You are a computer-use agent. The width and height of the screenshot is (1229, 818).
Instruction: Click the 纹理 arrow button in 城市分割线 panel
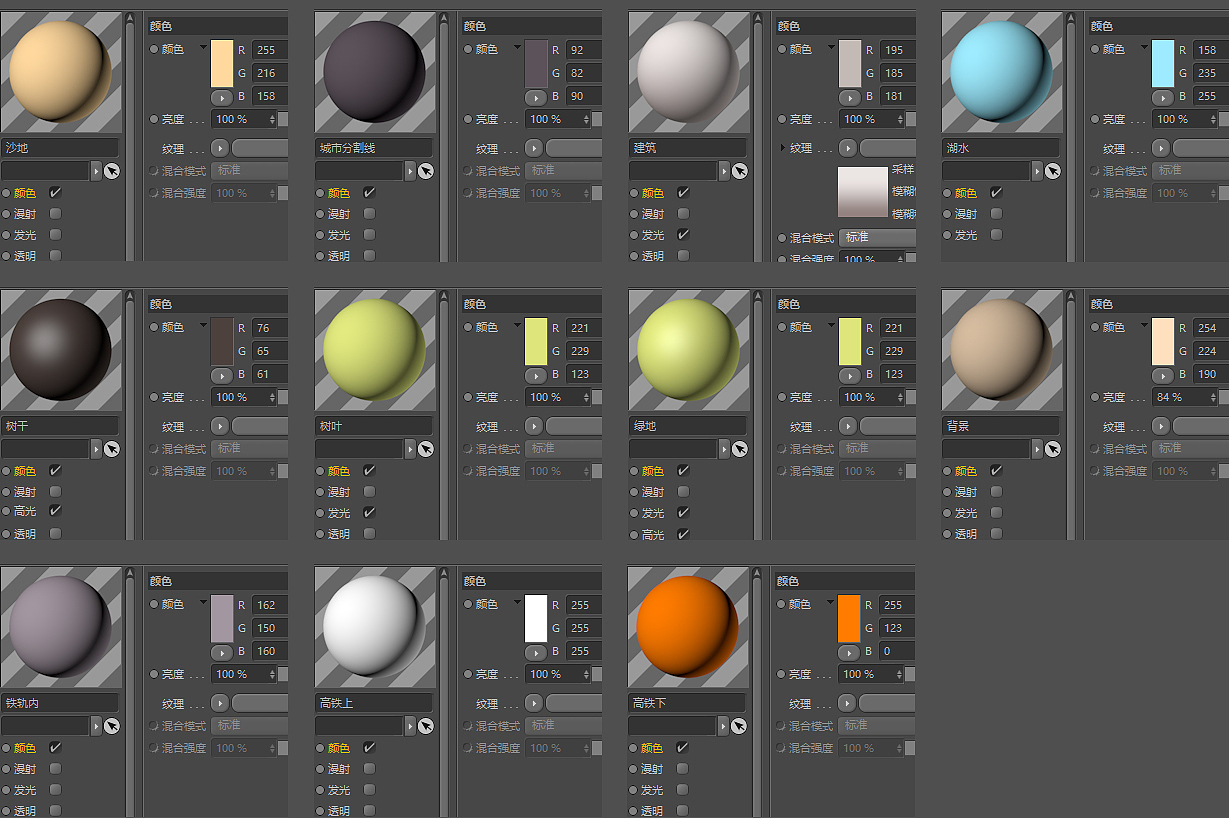click(x=534, y=148)
